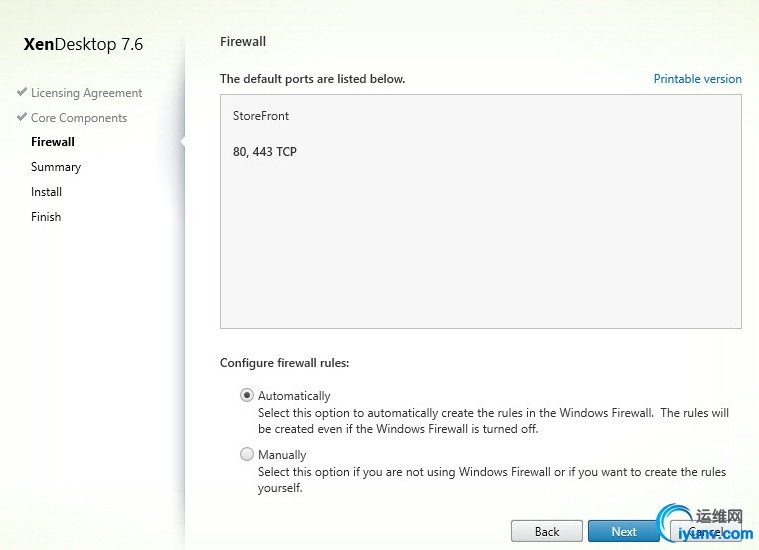Click the StoreFront entry in ports list

click(x=261, y=116)
